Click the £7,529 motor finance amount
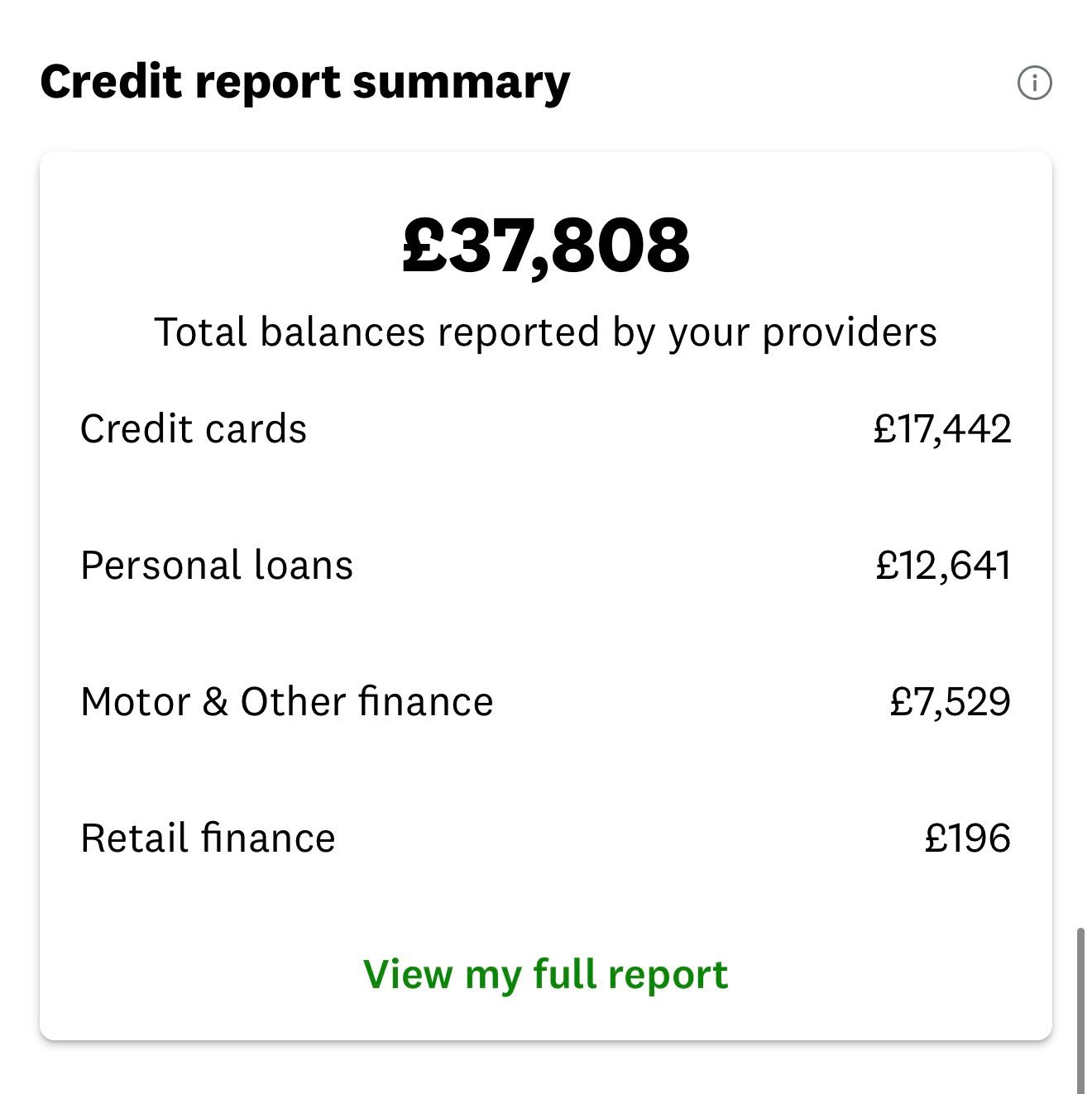The image size is (1092, 1094). click(951, 702)
